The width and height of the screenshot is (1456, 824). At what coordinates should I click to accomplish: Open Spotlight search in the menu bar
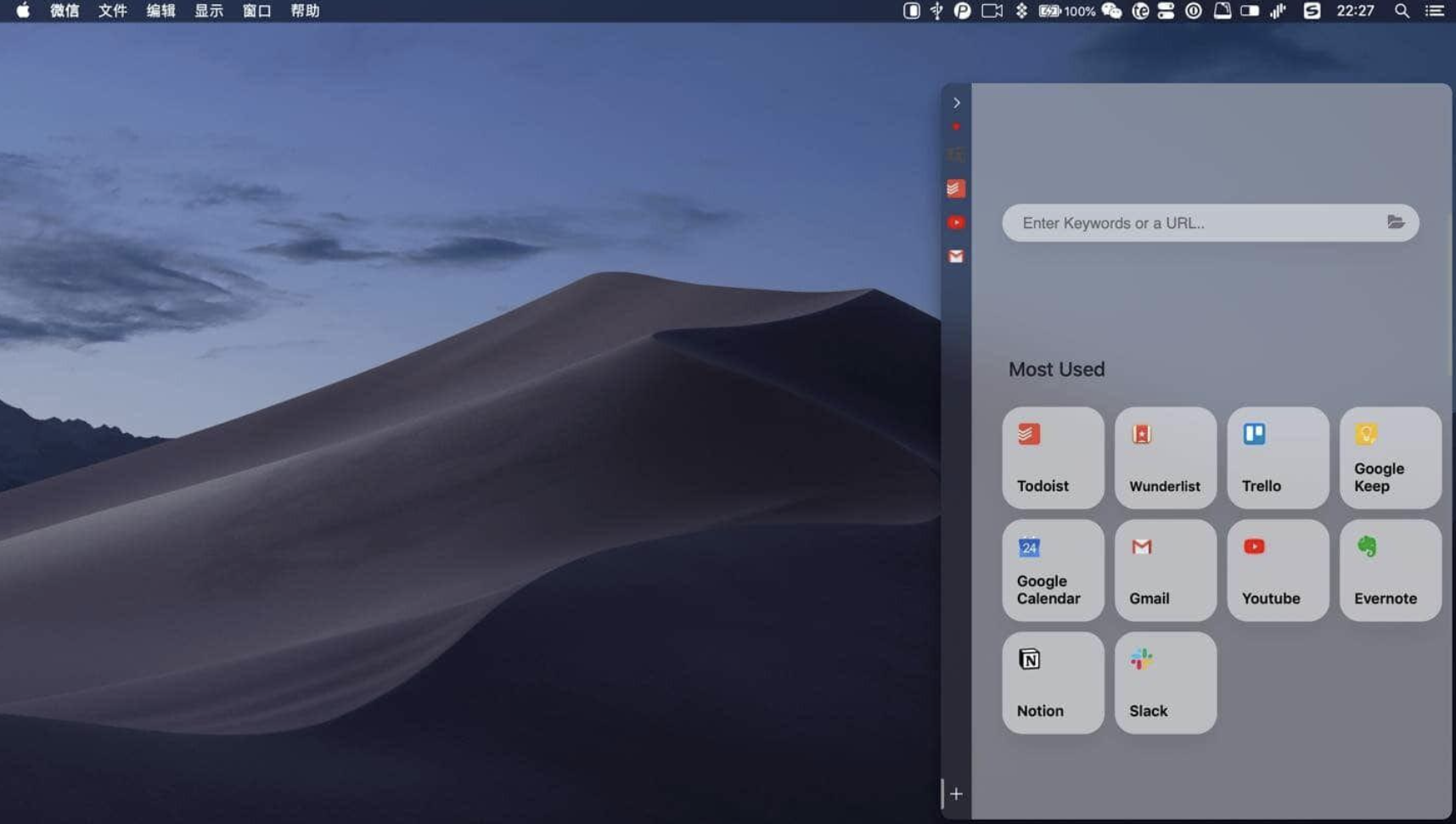coord(1403,11)
